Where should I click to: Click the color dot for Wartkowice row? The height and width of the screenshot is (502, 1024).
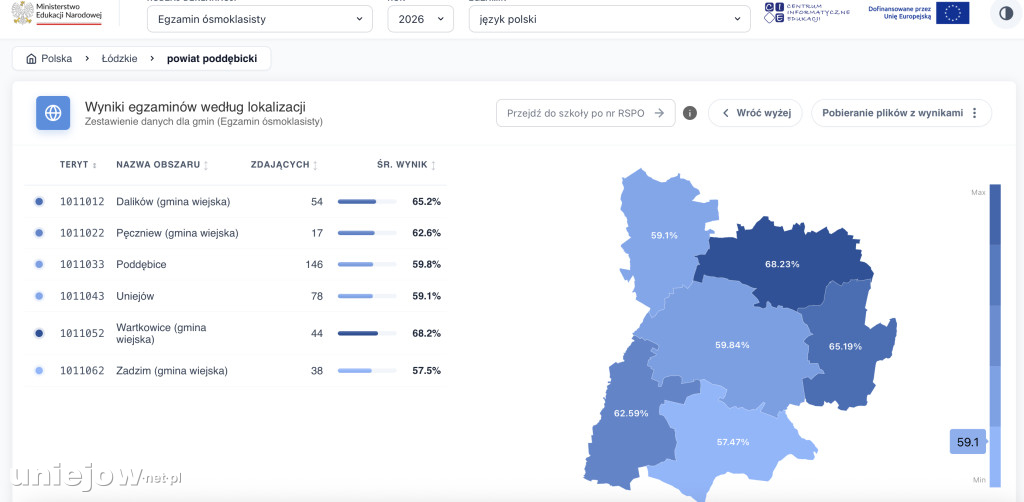(x=39, y=333)
